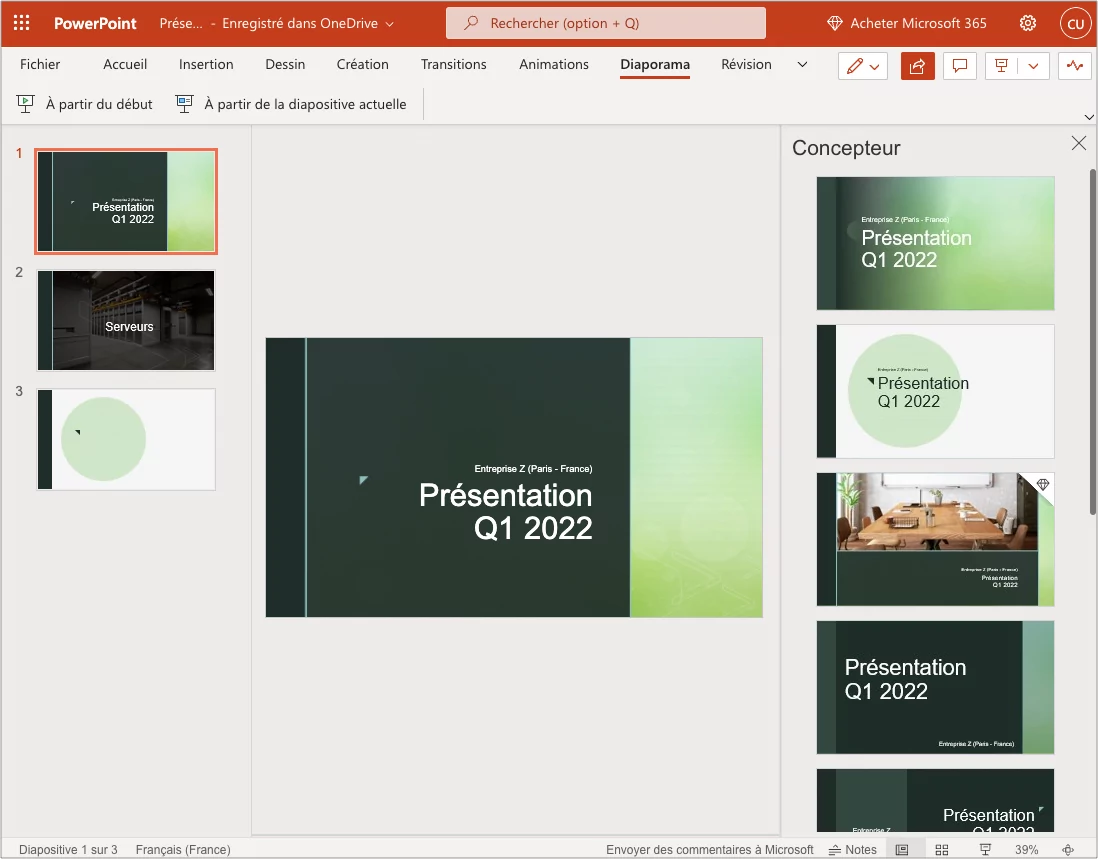This screenshot has width=1098, height=859.
Task: Click the search magnifier icon
Action: (471, 23)
